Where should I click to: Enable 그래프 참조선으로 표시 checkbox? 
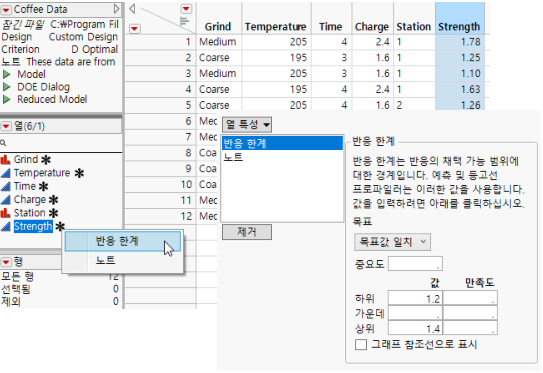click(x=361, y=345)
